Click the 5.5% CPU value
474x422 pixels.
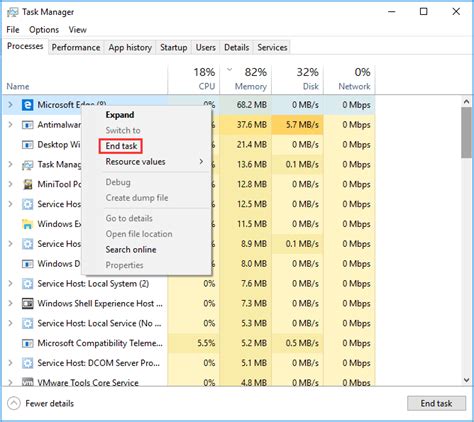206,343
